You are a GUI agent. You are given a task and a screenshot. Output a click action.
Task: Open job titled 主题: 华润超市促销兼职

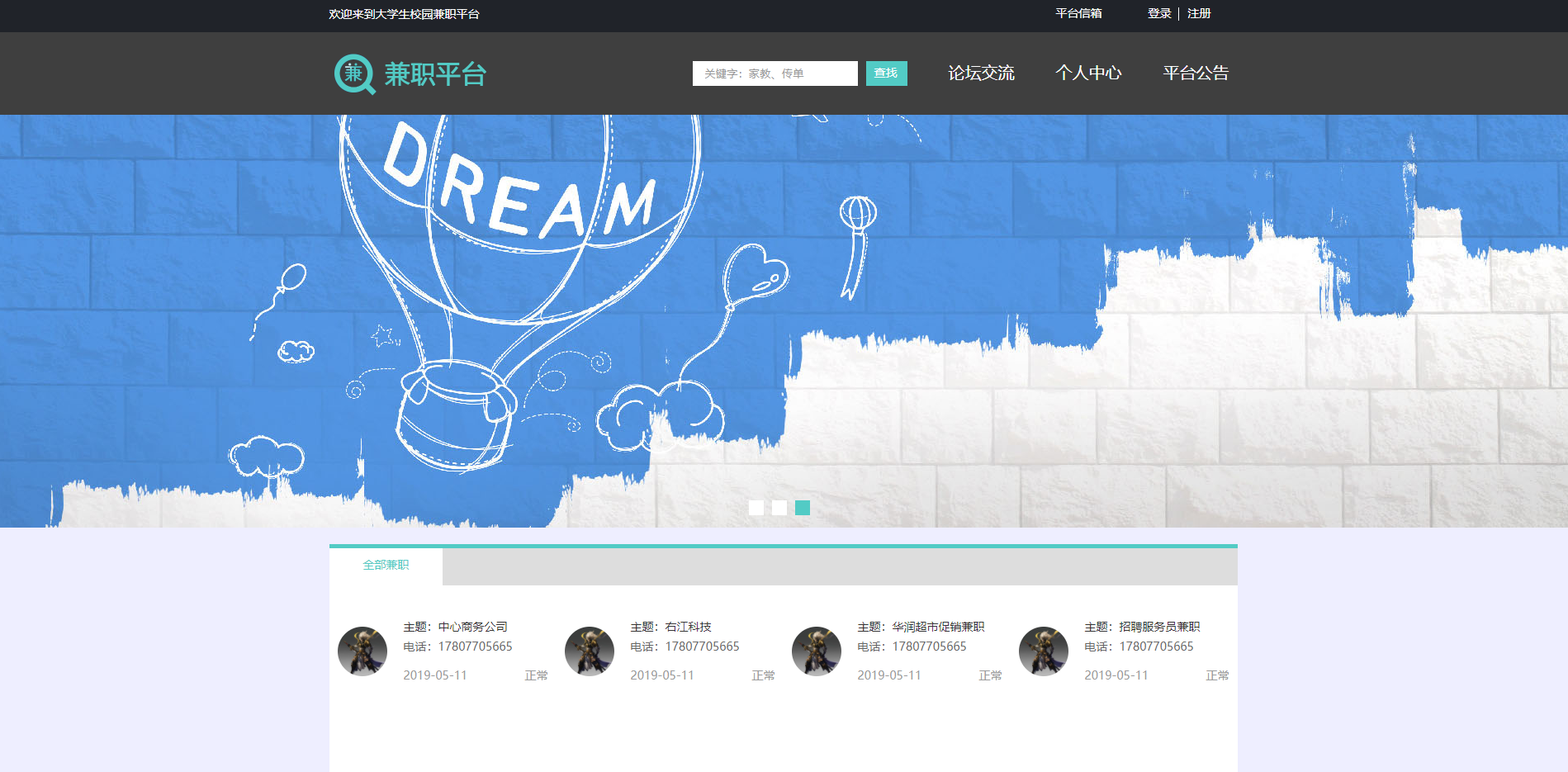[921, 628]
